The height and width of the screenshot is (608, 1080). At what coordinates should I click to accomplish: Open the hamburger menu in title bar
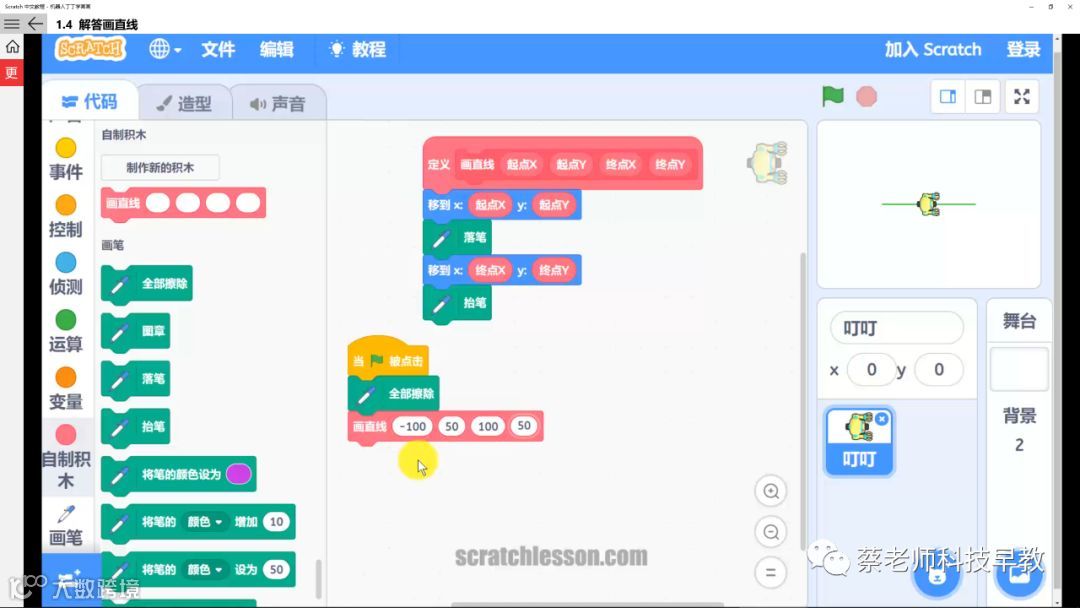point(12,23)
